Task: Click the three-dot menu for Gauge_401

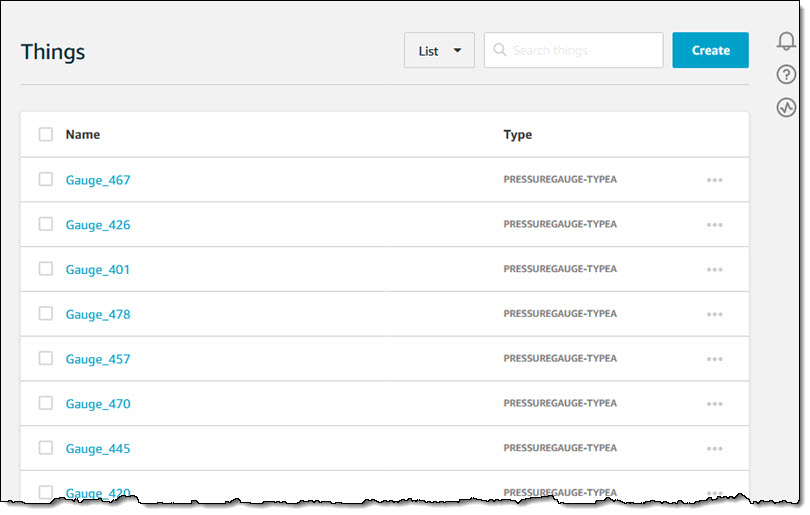Action: [x=714, y=270]
